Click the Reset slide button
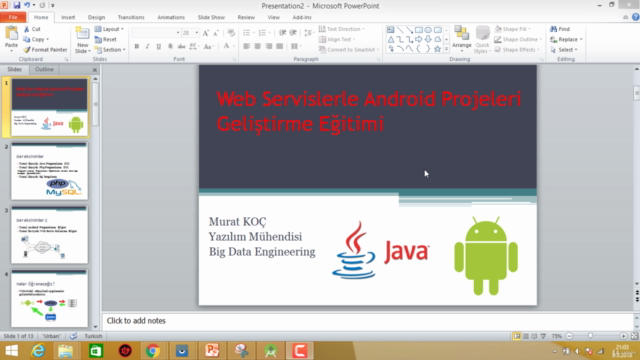 pyautogui.click(x=106, y=40)
